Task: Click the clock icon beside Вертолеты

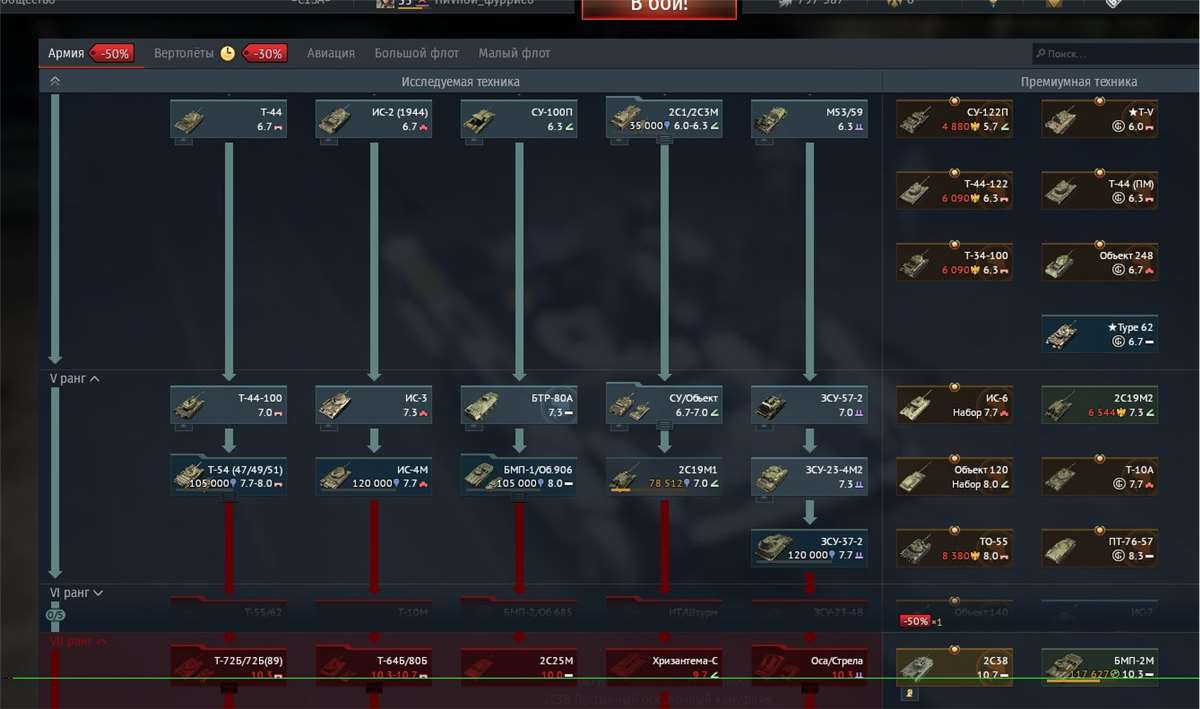Action: (228, 53)
